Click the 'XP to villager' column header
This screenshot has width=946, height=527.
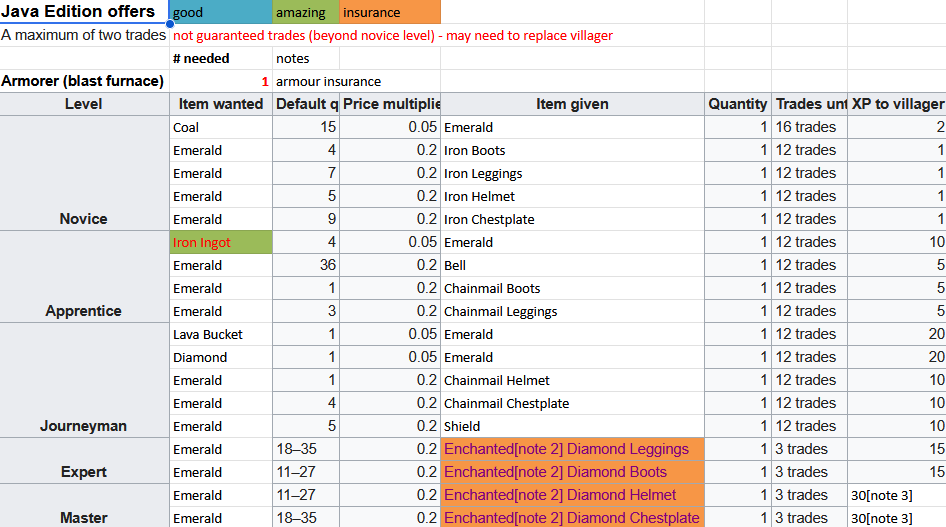click(x=897, y=104)
